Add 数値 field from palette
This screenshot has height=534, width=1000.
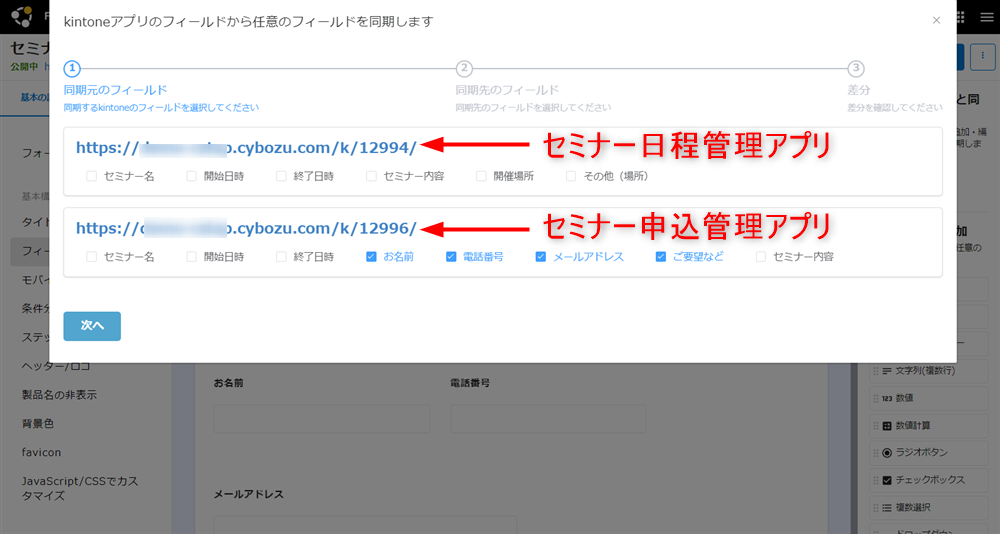pyautogui.click(x=929, y=398)
